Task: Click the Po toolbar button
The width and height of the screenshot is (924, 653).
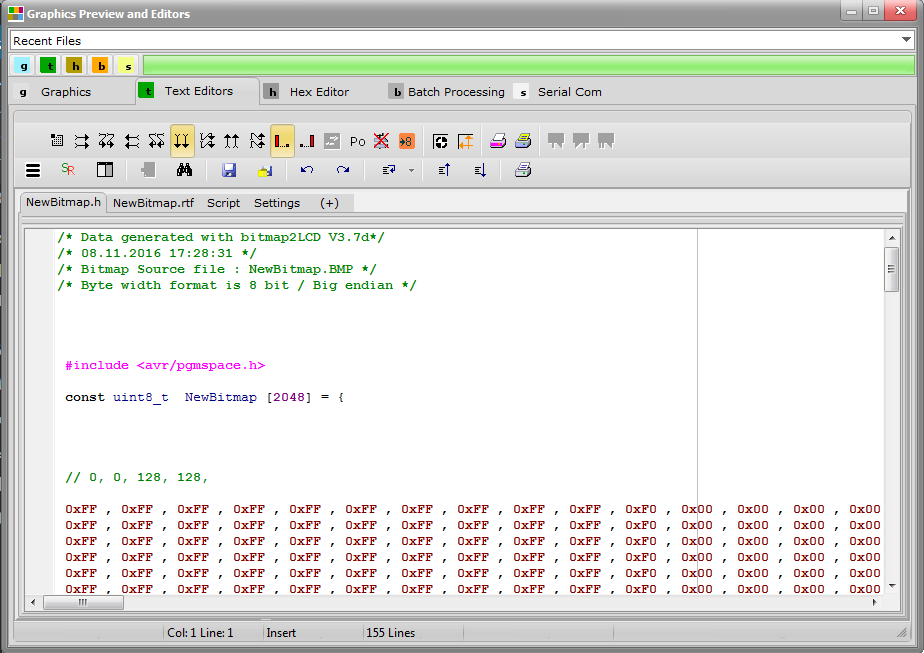Action: pyautogui.click(x=357, y=141)
